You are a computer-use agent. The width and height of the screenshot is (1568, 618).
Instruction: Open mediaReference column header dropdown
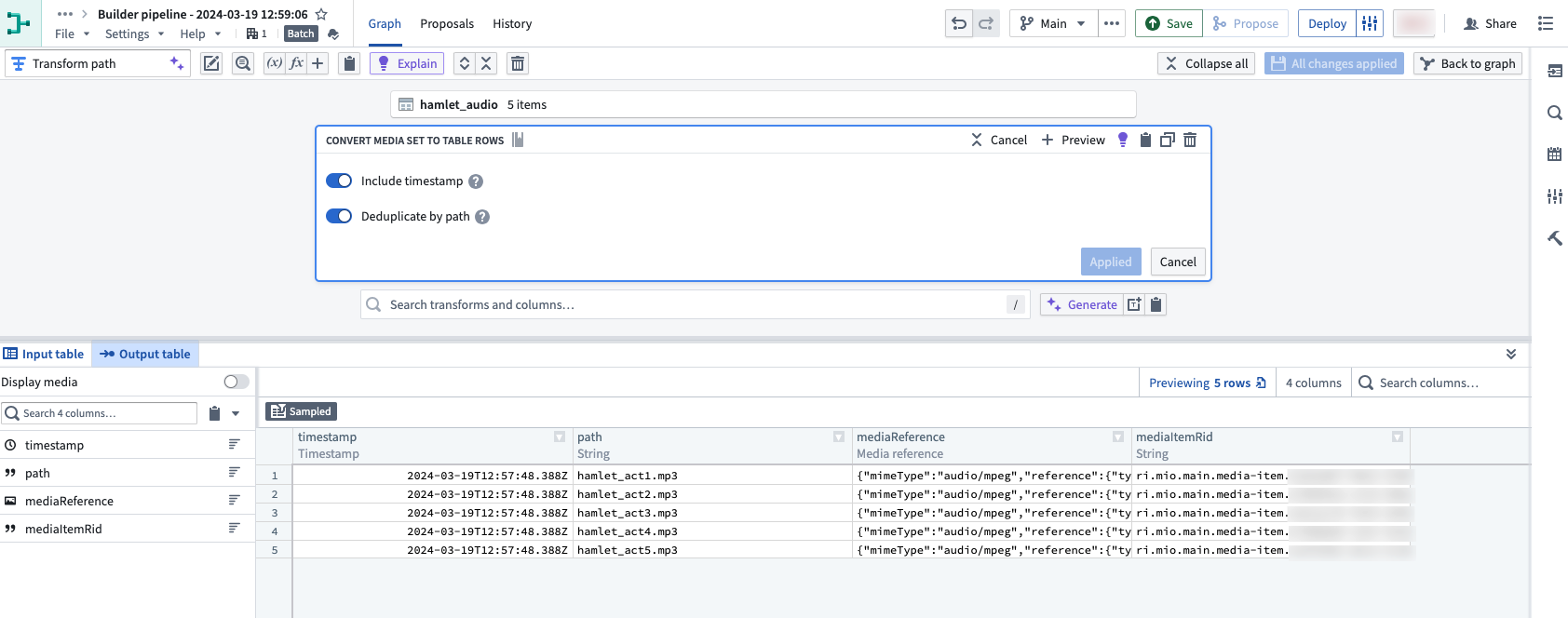tap(1118, 437)
